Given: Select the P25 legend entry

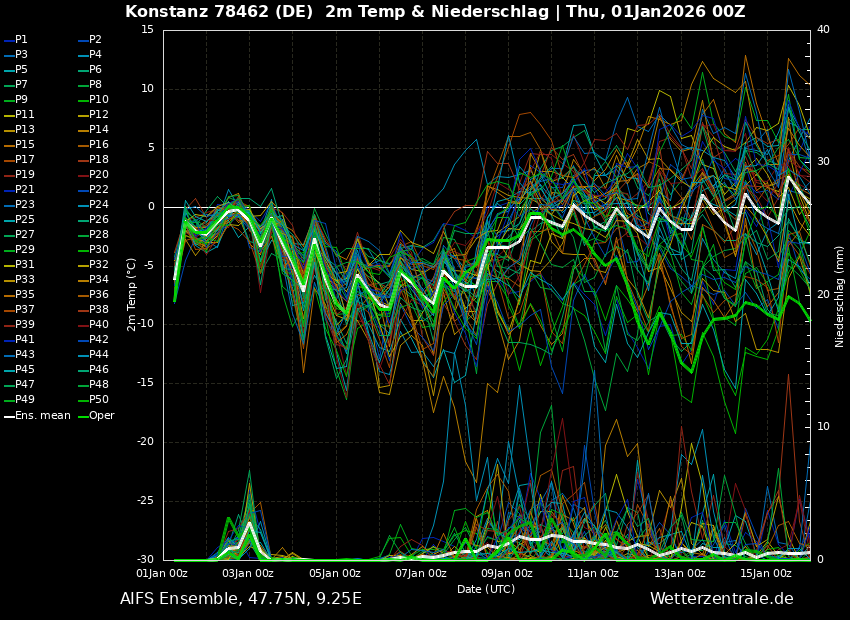Looking at the screenshot, I should pos(24,220).
